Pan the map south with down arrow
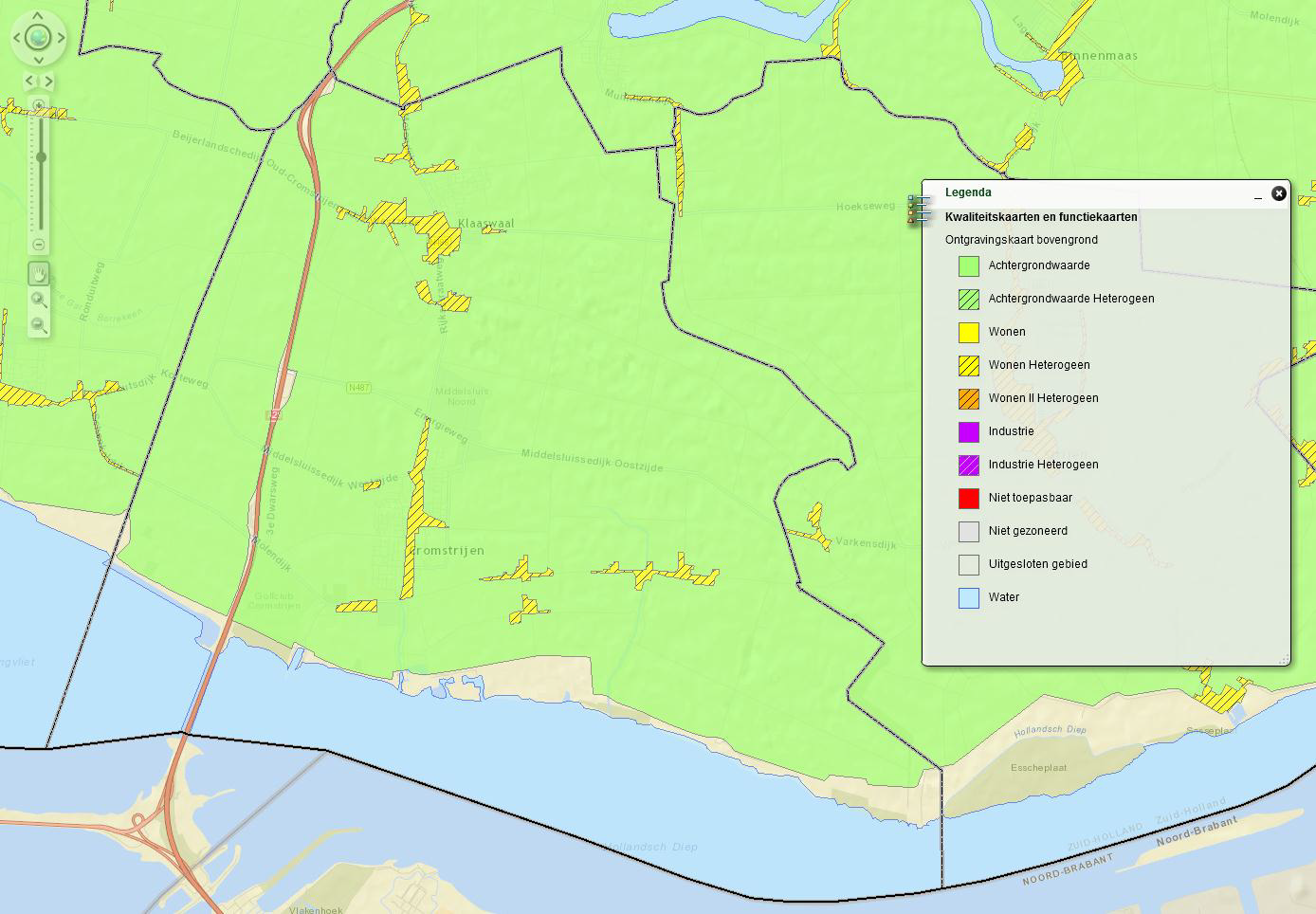Screen dimensions: 1316x914 coord(38,60)
